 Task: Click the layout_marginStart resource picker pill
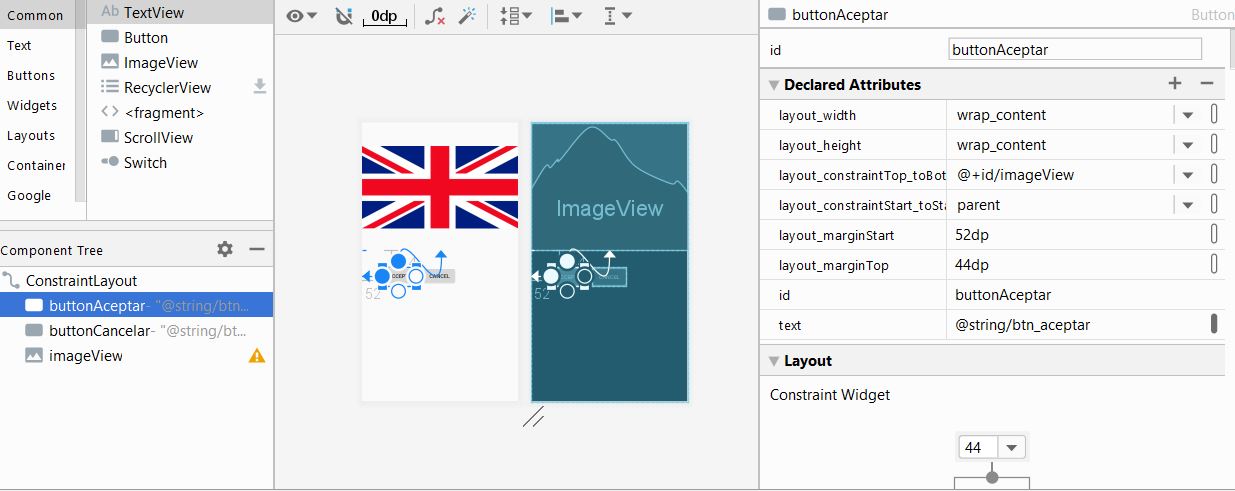coord(1214,235)
